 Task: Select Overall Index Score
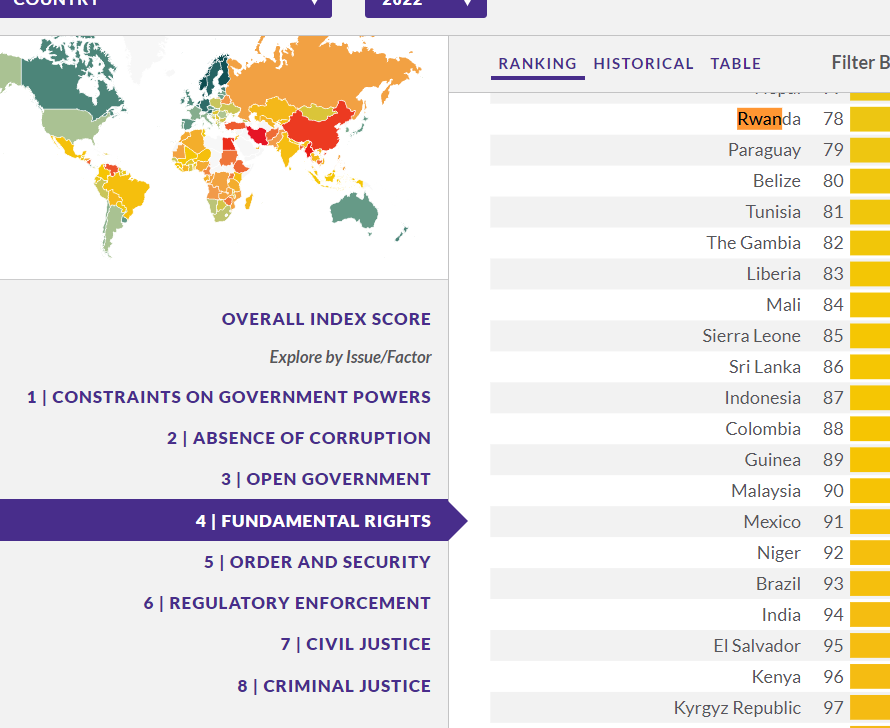(326, 320)
